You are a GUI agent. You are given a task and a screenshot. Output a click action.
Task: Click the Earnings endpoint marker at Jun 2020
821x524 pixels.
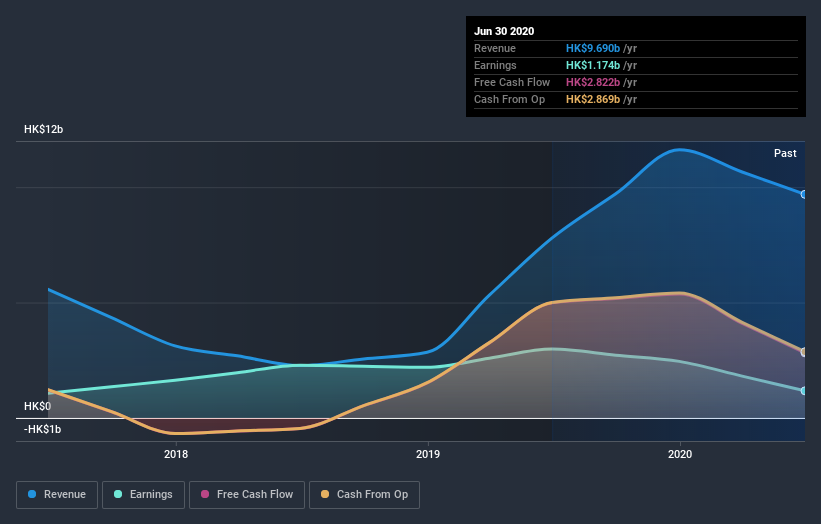[804, 391]
